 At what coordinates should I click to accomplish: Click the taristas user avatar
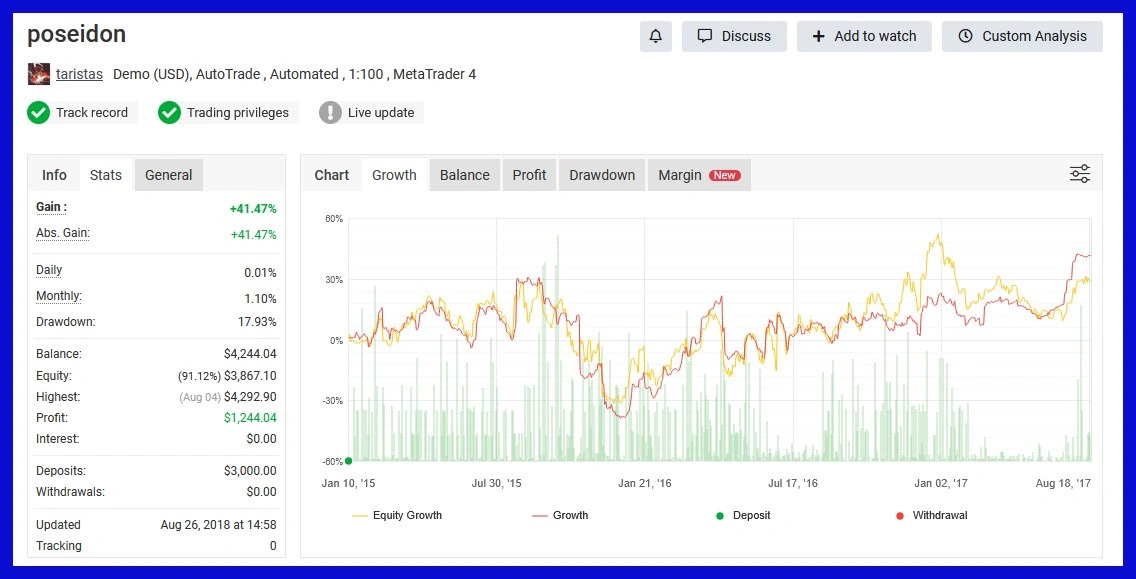click(38, 74)
